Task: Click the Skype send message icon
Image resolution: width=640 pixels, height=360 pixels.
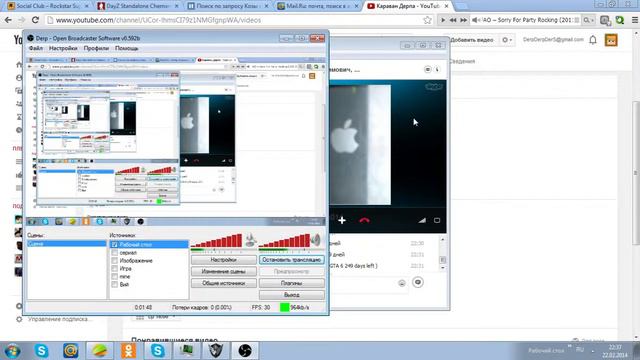Action: (418, 282)
